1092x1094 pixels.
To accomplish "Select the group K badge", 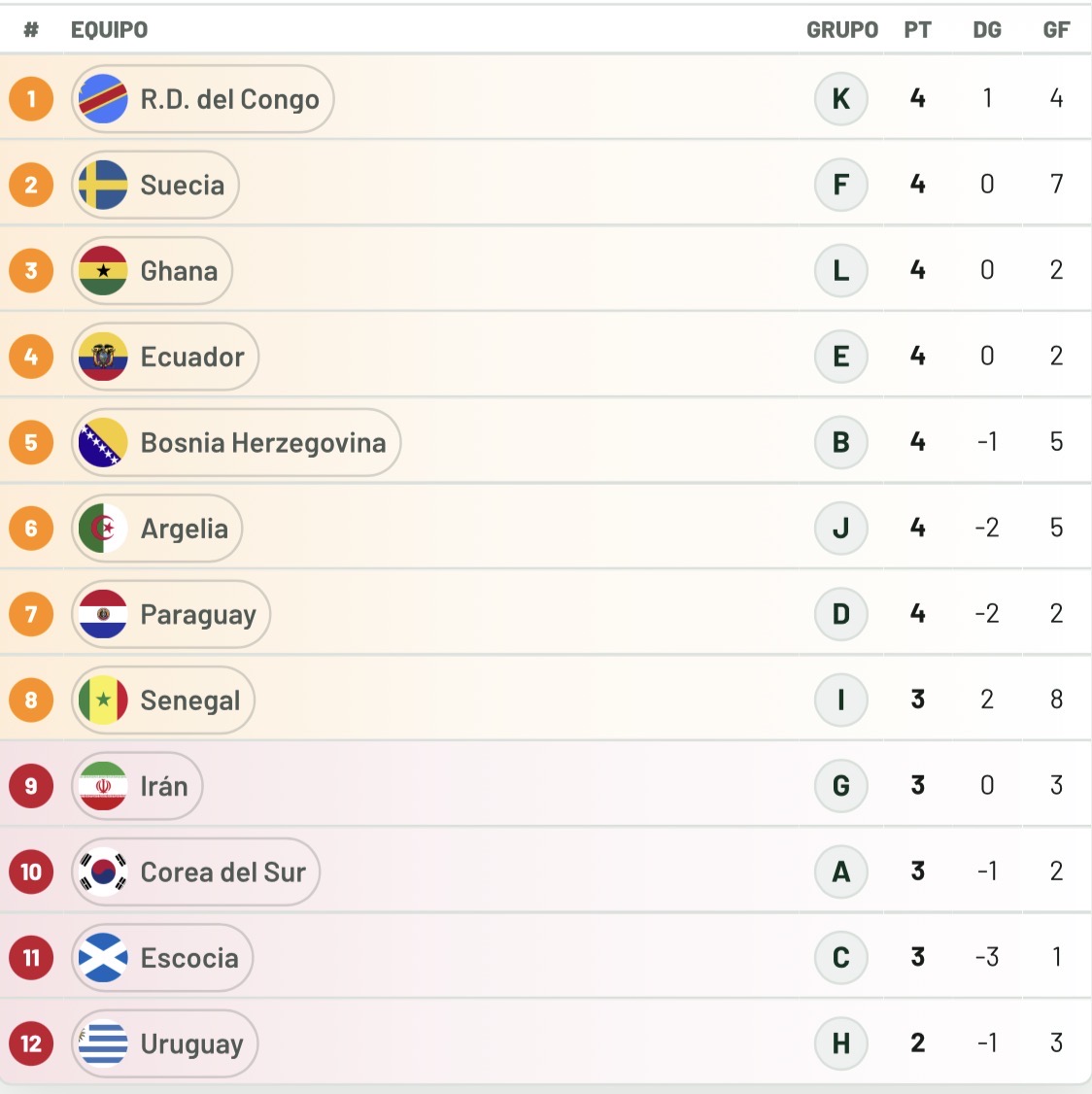I will click(x=841, y=98).
